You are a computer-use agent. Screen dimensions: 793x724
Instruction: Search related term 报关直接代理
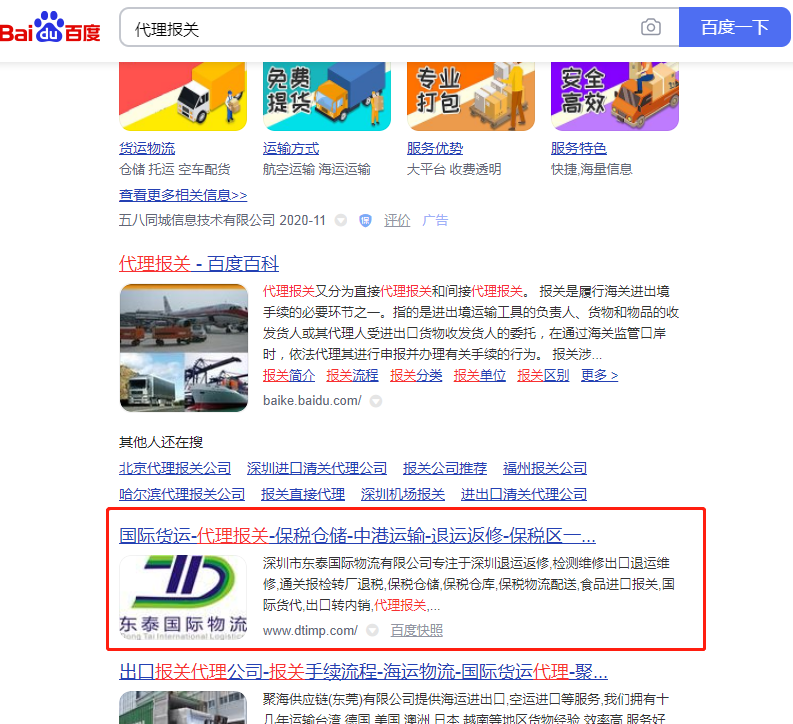pyautogui.click(x=303, y=494)
